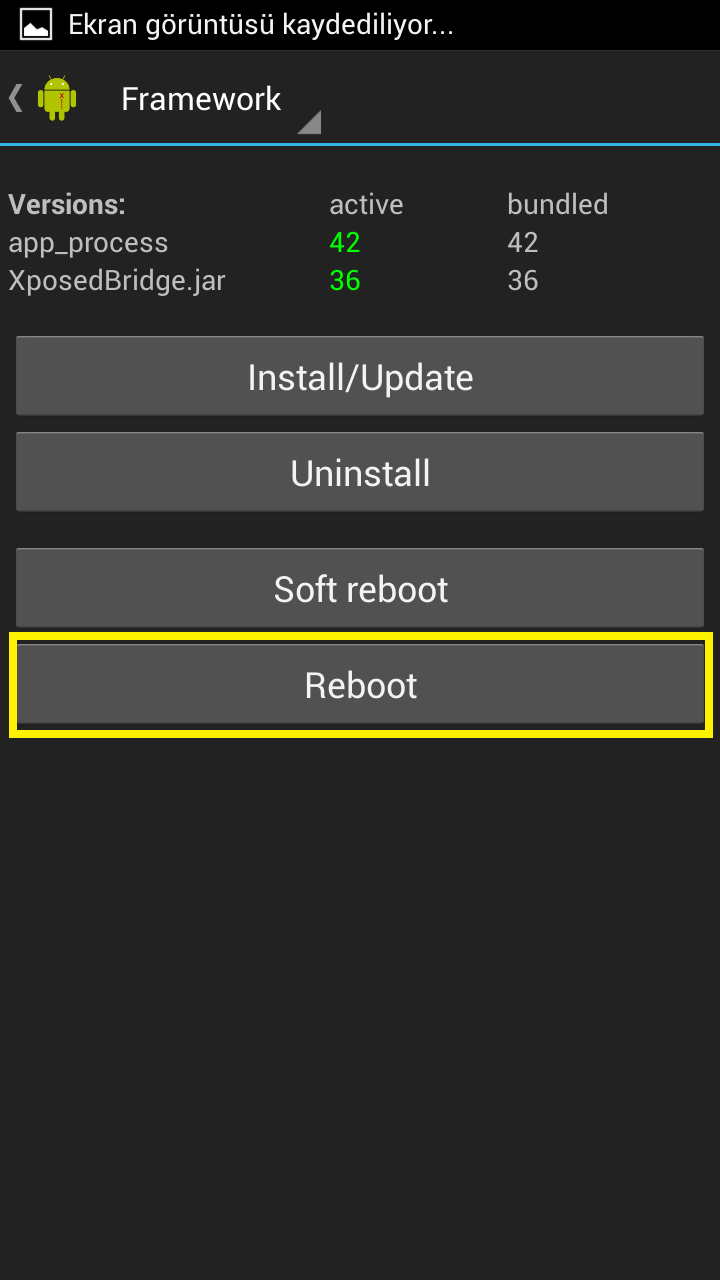Screen dimensions: 720x1280
Task: Tap the 'Ekran görüntüsü kaydediliyor' notification text
Action: [x=261, y=25]
